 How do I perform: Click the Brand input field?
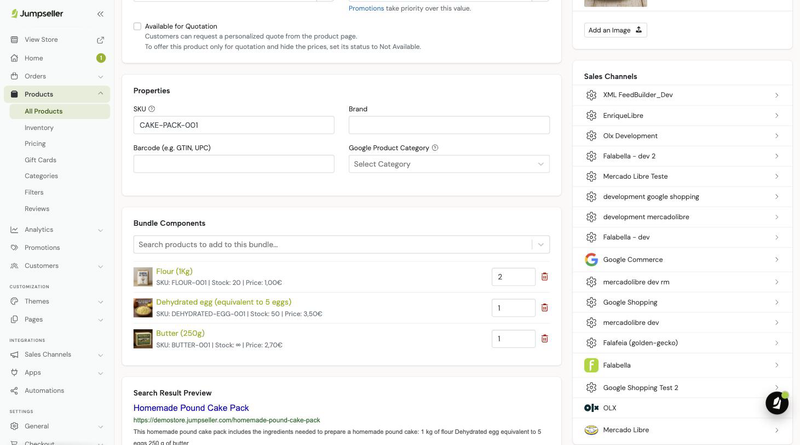(x=449, y=125)
